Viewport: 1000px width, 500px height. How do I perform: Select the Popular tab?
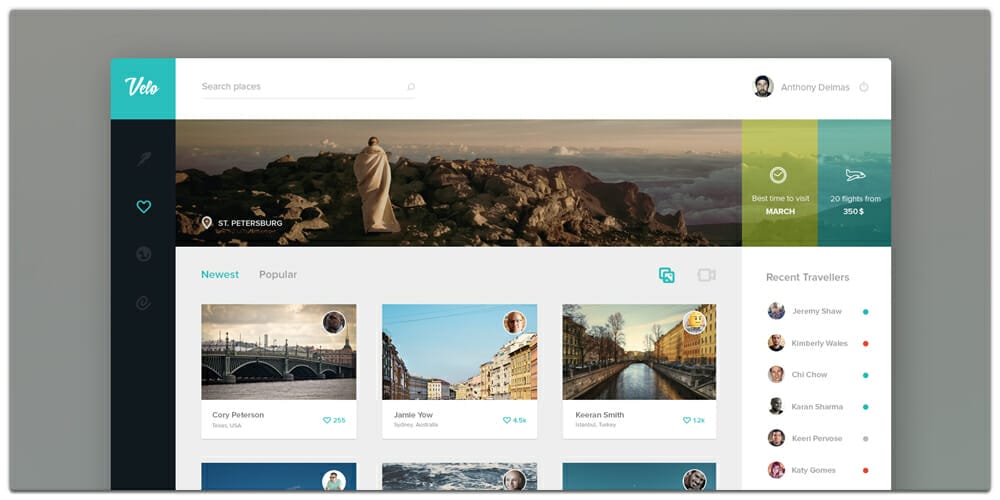click(x=278, y=275)
